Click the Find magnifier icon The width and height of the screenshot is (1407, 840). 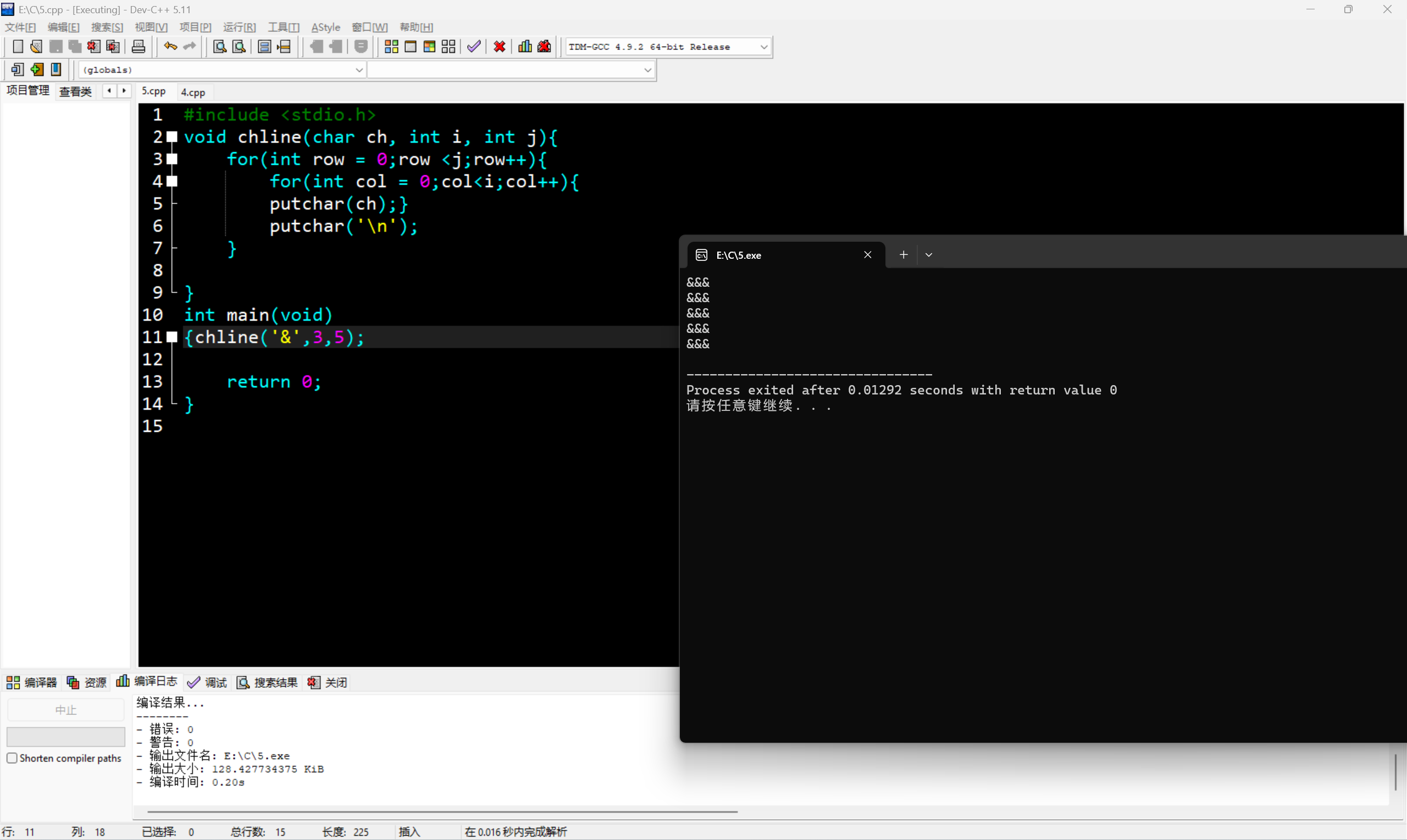click(220, 46)
